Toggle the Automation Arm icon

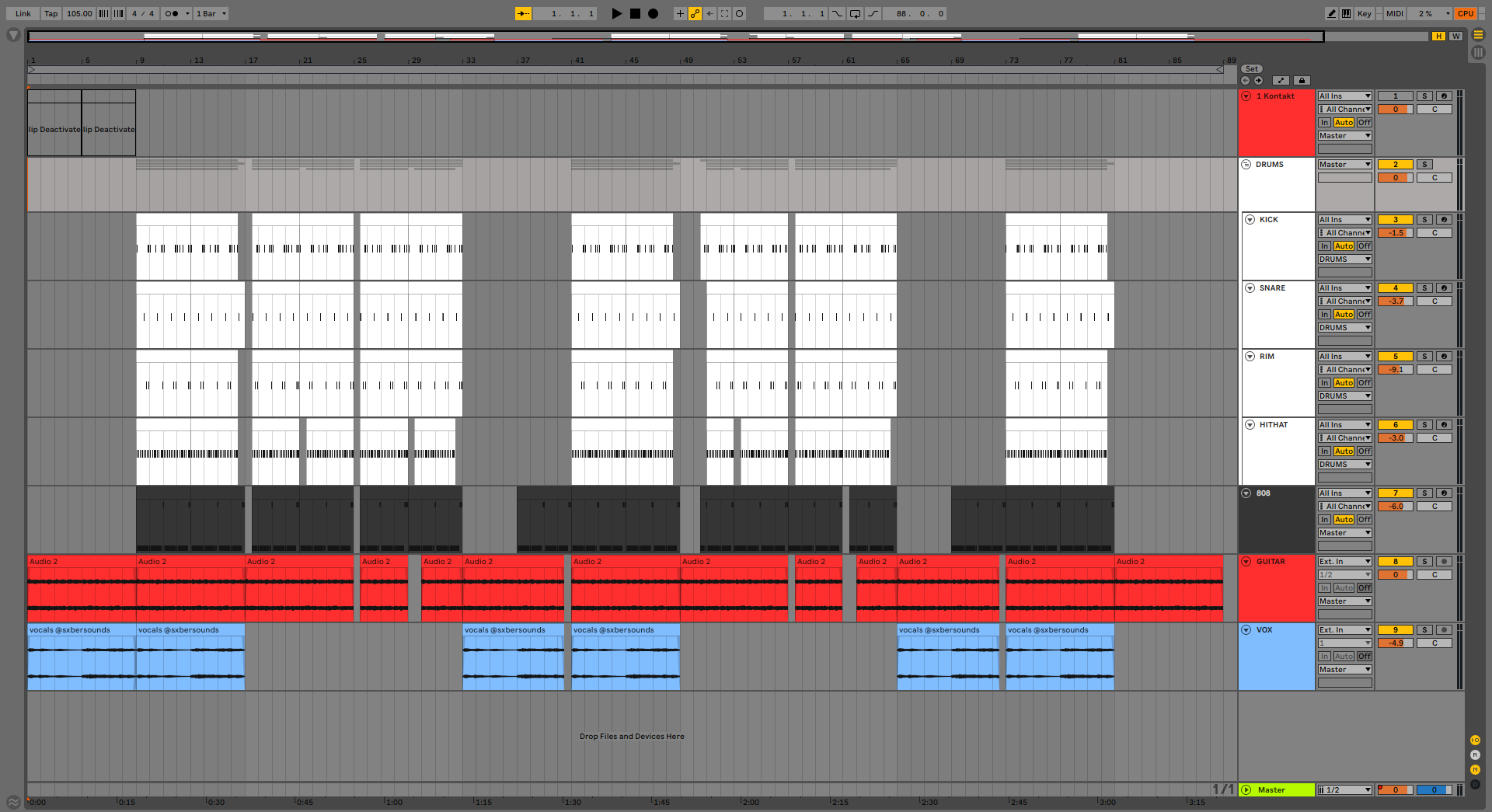point(695,13)
